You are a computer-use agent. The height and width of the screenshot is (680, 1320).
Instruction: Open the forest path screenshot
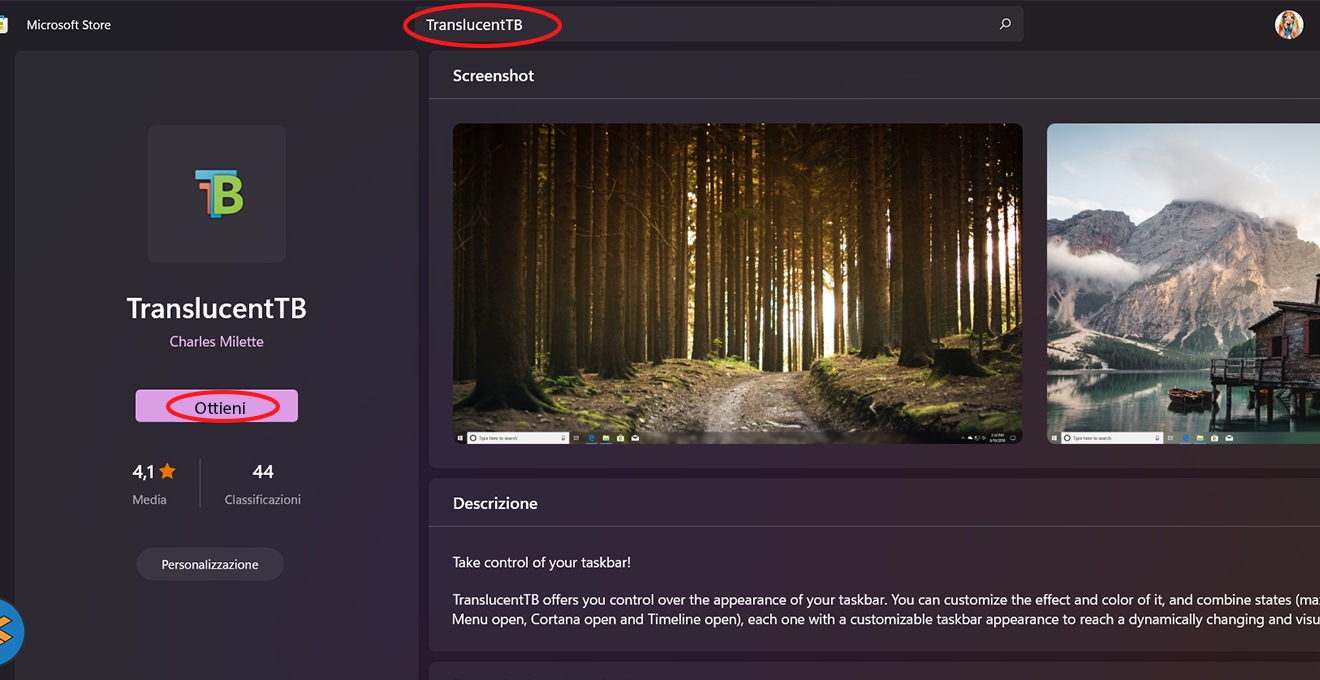738,284
